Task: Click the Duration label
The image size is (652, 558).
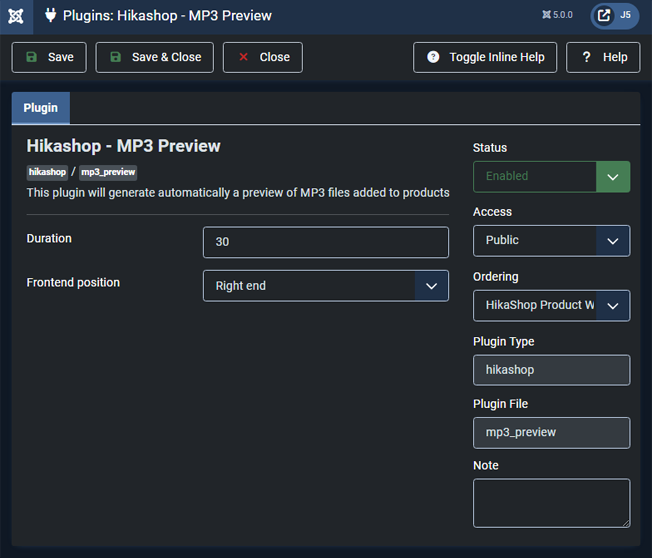Action: click(x=49, y=239)
